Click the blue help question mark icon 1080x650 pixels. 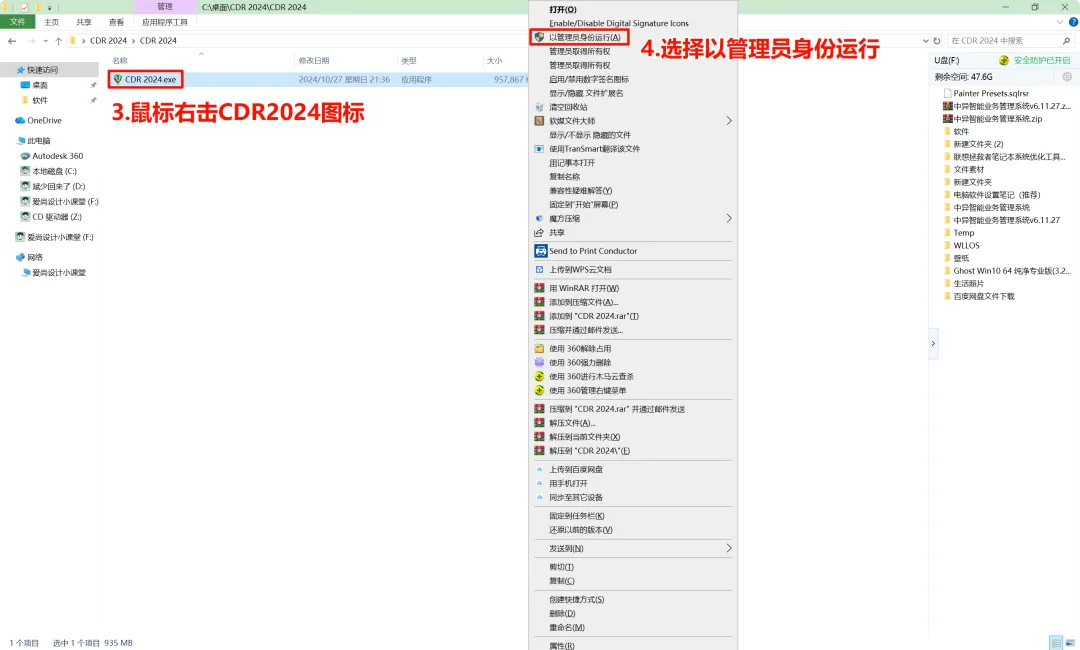(x=1073, y=22)
